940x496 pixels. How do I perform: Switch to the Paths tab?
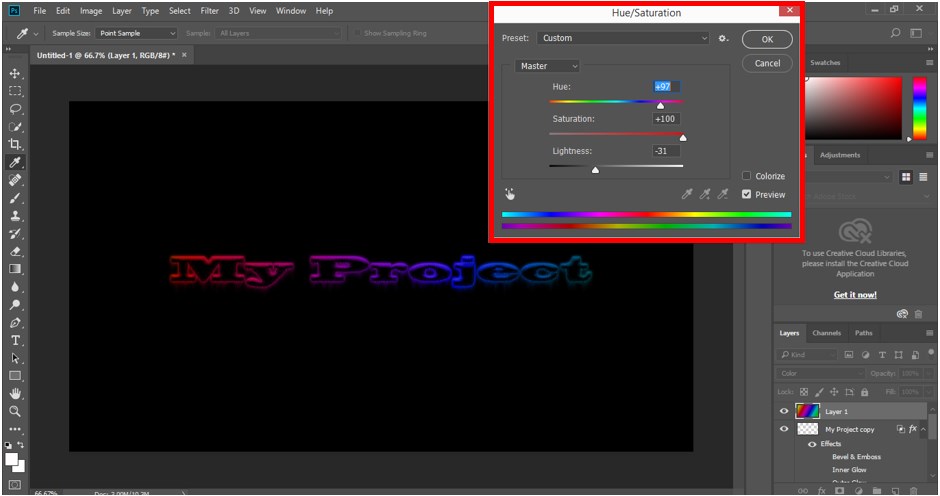coord(863,333)
